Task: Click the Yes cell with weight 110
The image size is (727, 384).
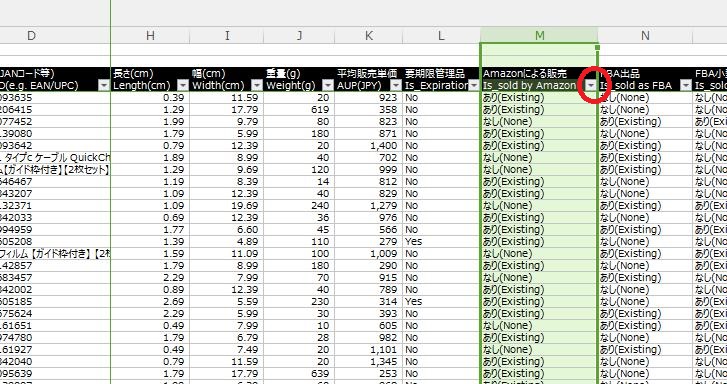Action: point(441,242)
